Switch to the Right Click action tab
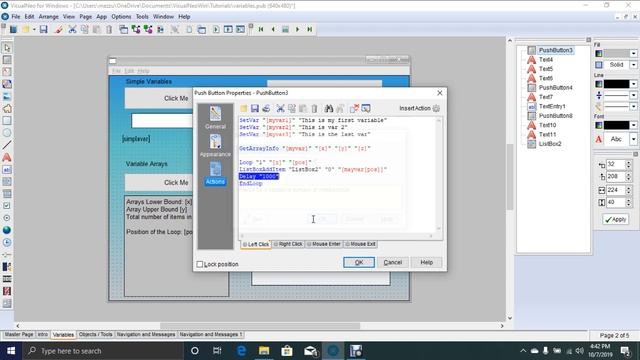640x360 pixels. click(288, 244)
